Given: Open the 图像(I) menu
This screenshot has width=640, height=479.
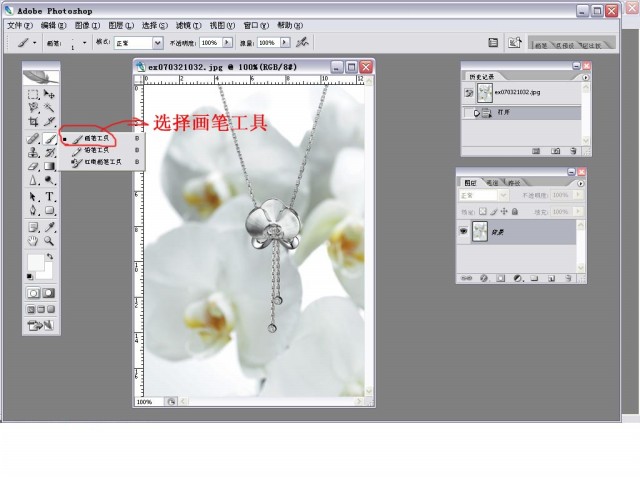Looking at the screenshot, I should 87,25.
